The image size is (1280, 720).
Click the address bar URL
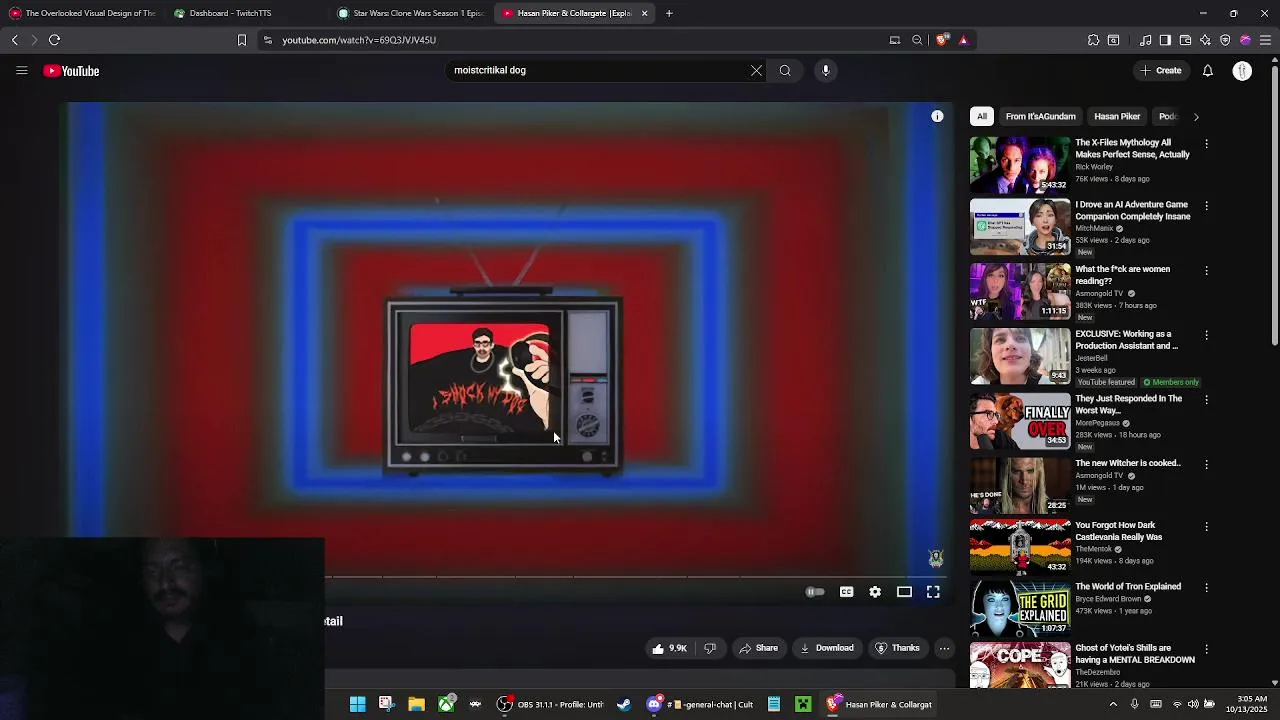click(x=359, y=40)
